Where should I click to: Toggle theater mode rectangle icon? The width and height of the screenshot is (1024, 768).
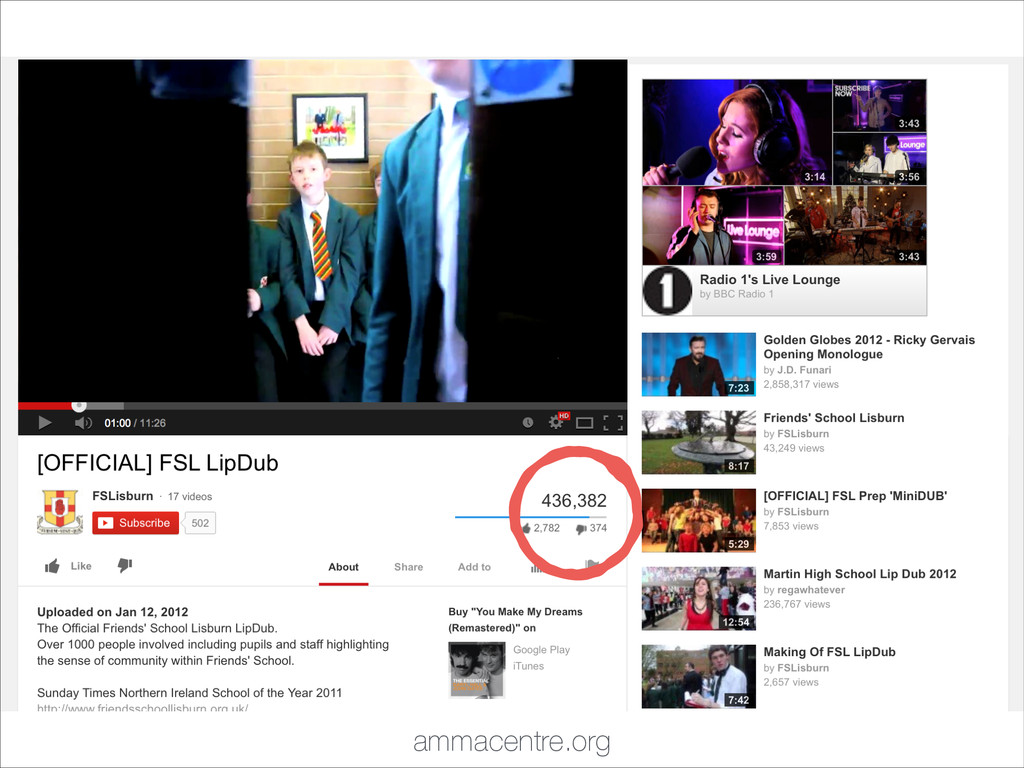(x=584, y=423)
